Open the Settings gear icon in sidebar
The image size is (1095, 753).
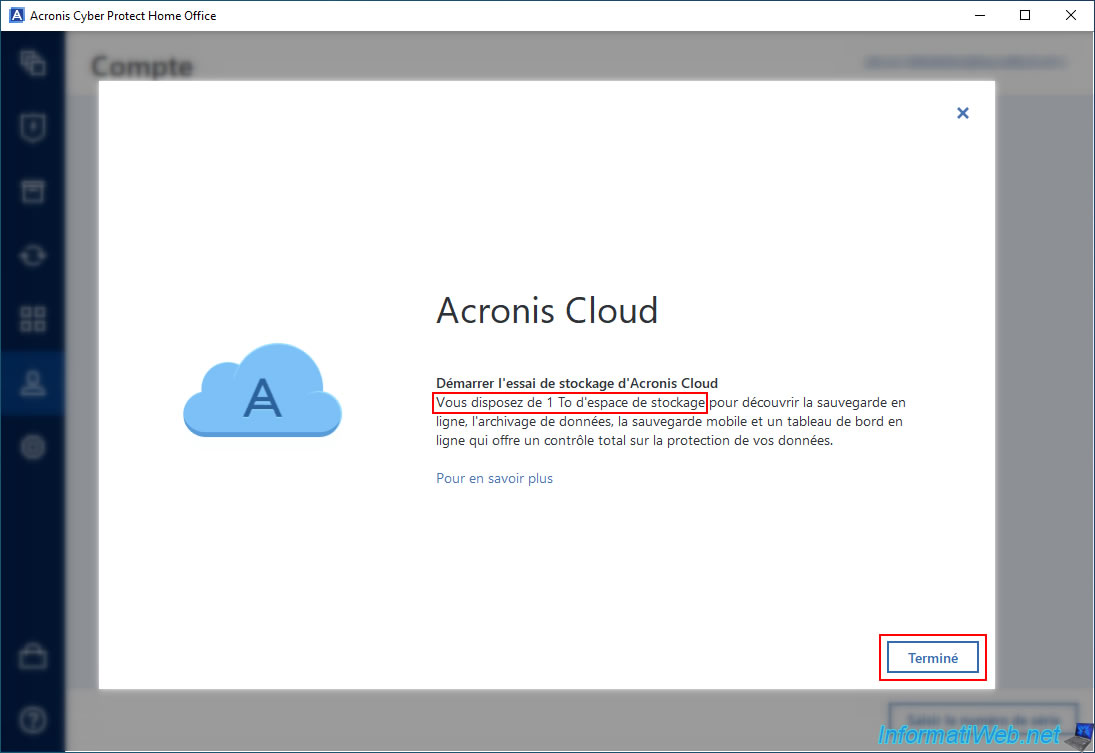[33, 447]
